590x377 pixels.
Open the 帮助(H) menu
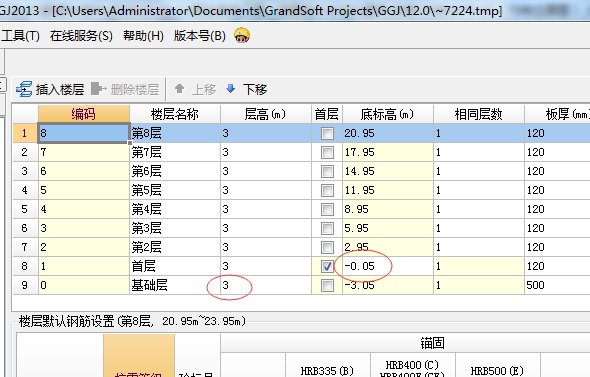tap(143, 36)
